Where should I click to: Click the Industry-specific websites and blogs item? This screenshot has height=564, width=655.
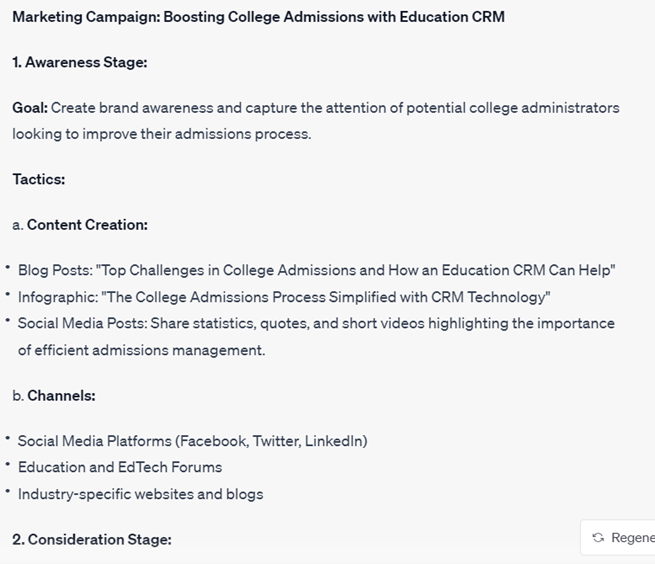(x=140, y=493)
